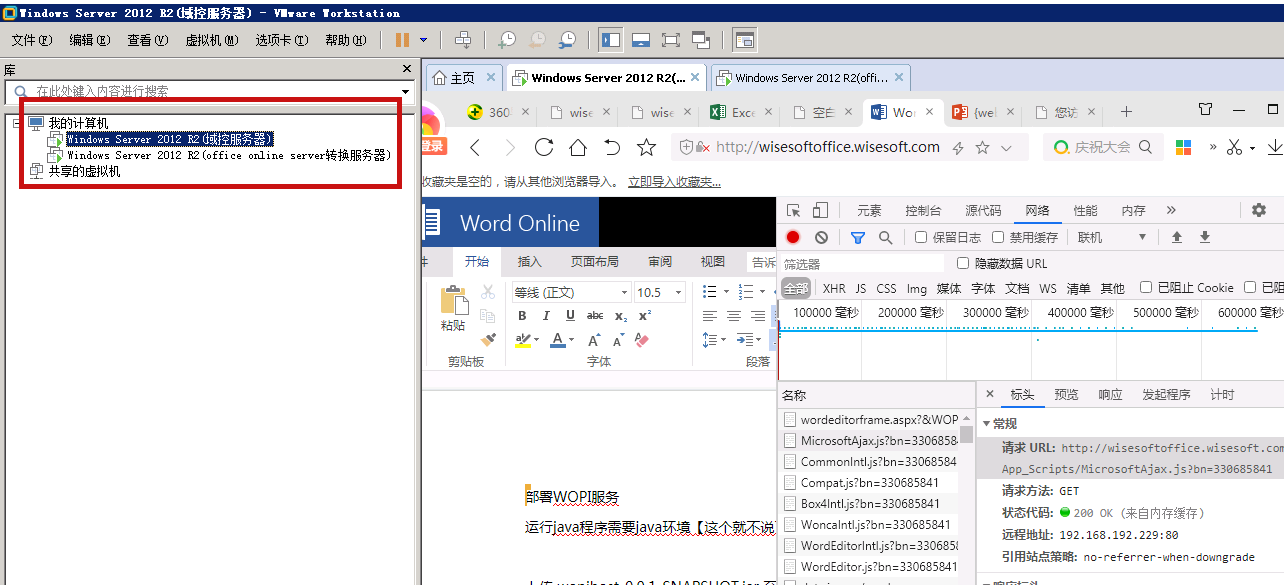Click browser reload icon
1284x585 pixels.
coord(544,148)
